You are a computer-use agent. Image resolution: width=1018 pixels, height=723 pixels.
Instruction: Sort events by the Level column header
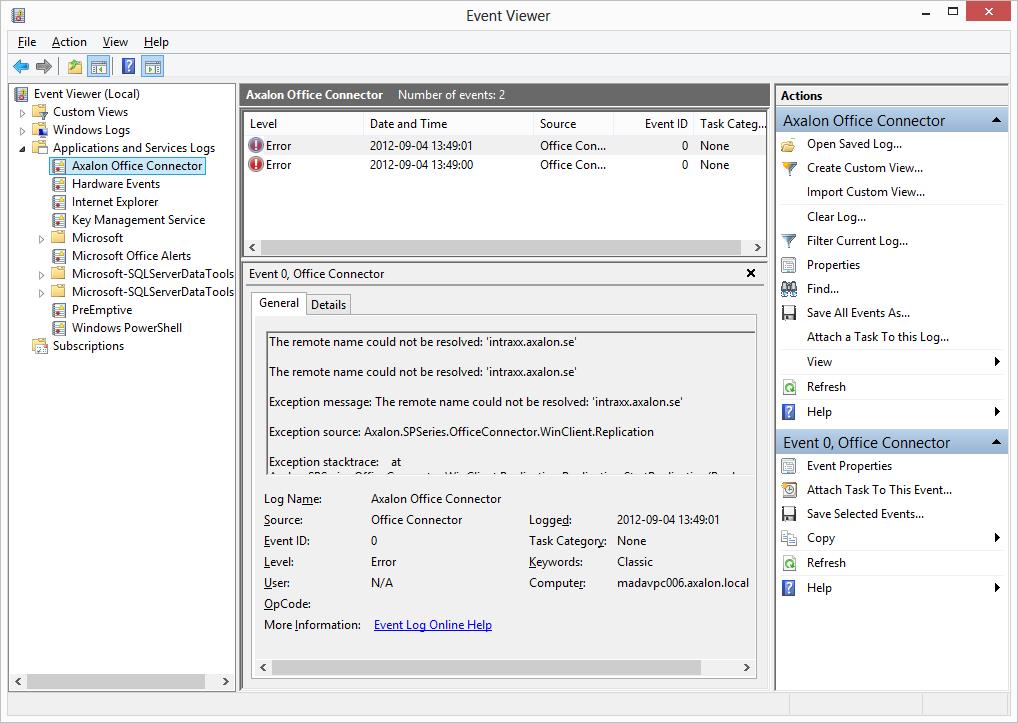303,124
